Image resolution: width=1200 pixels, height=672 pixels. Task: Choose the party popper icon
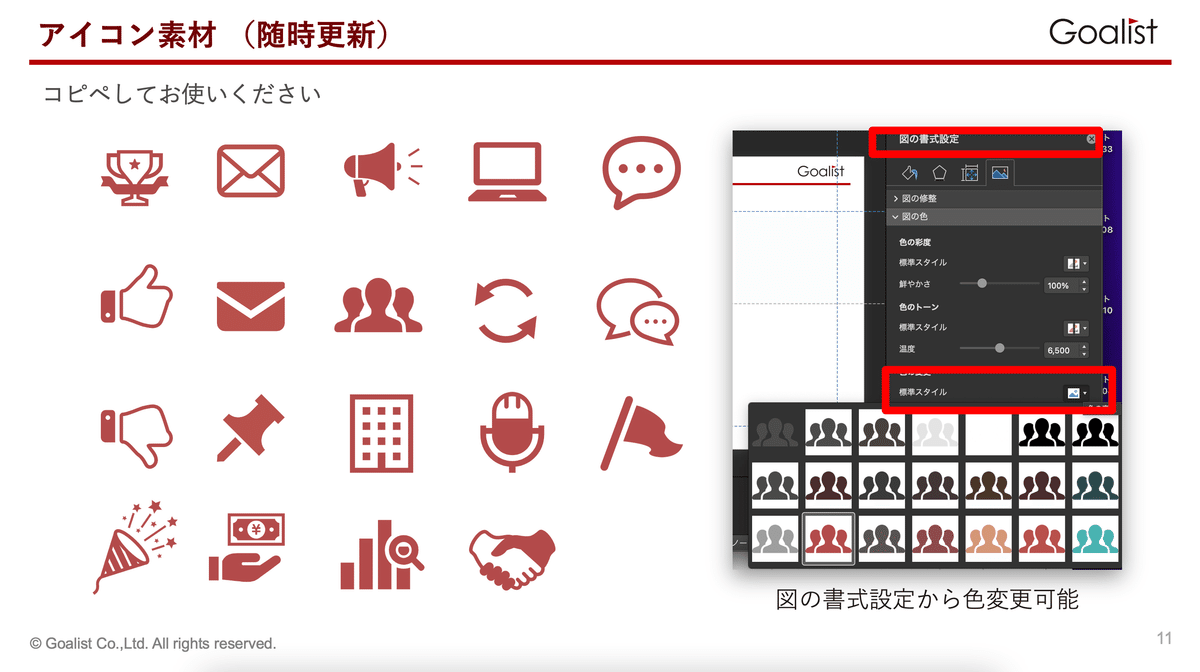click(x=136, y=546)
